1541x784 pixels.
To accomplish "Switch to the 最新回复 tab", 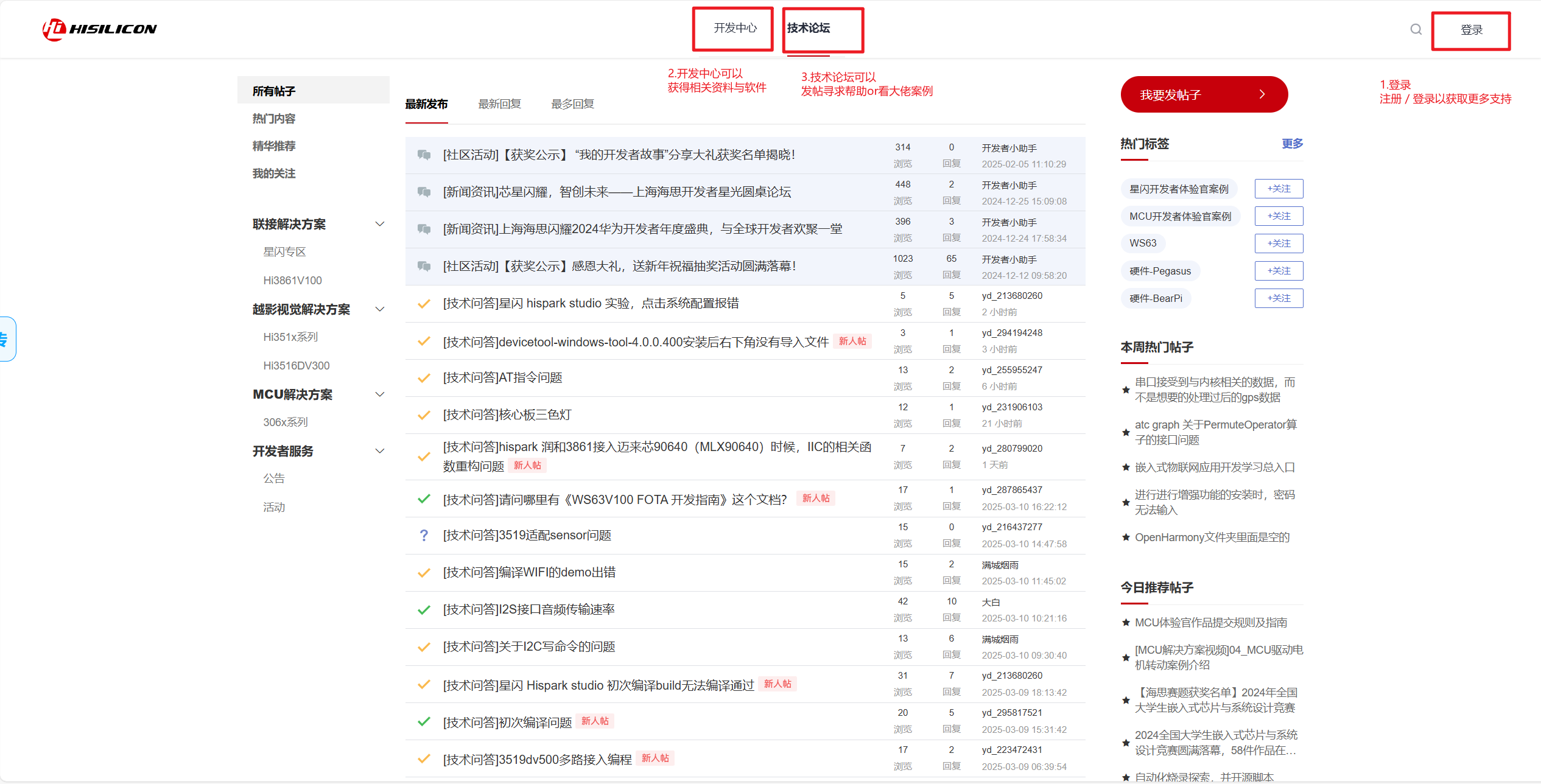I will click(499, 104).
